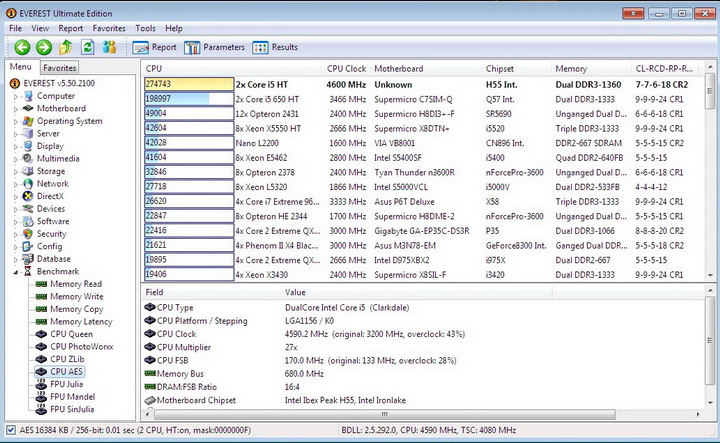Click the Field column header
Image resolution: width=720 pixels, height=443 pixels.
[x=210, y=292]
